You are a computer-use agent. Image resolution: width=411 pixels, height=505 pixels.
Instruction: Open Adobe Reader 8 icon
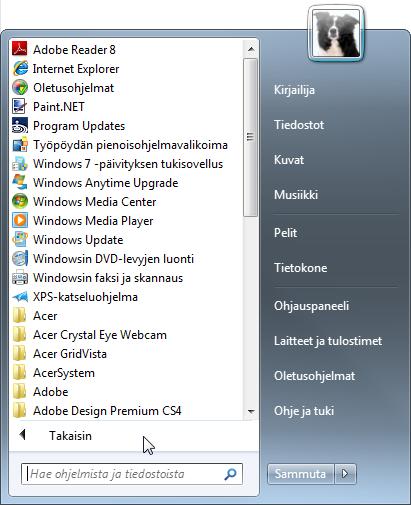pyautogui.click(x=19, y=49)
